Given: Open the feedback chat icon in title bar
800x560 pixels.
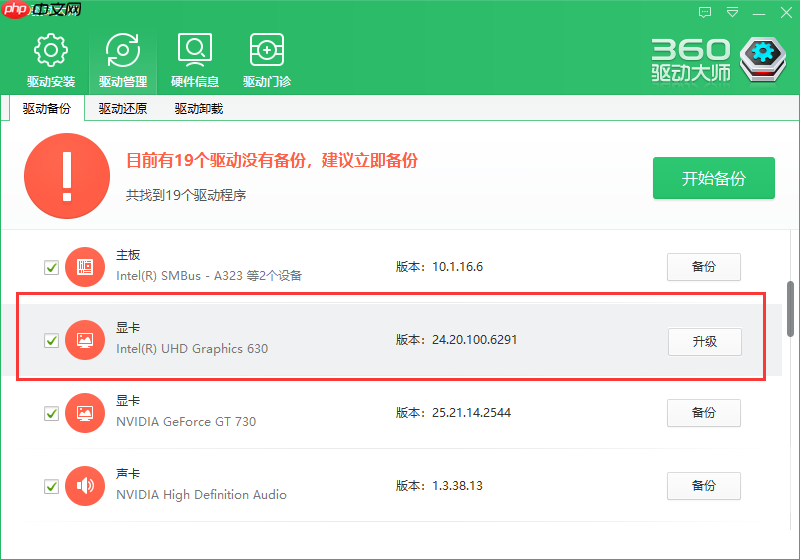Looking at the screenshot, I should tap(705, 12).
